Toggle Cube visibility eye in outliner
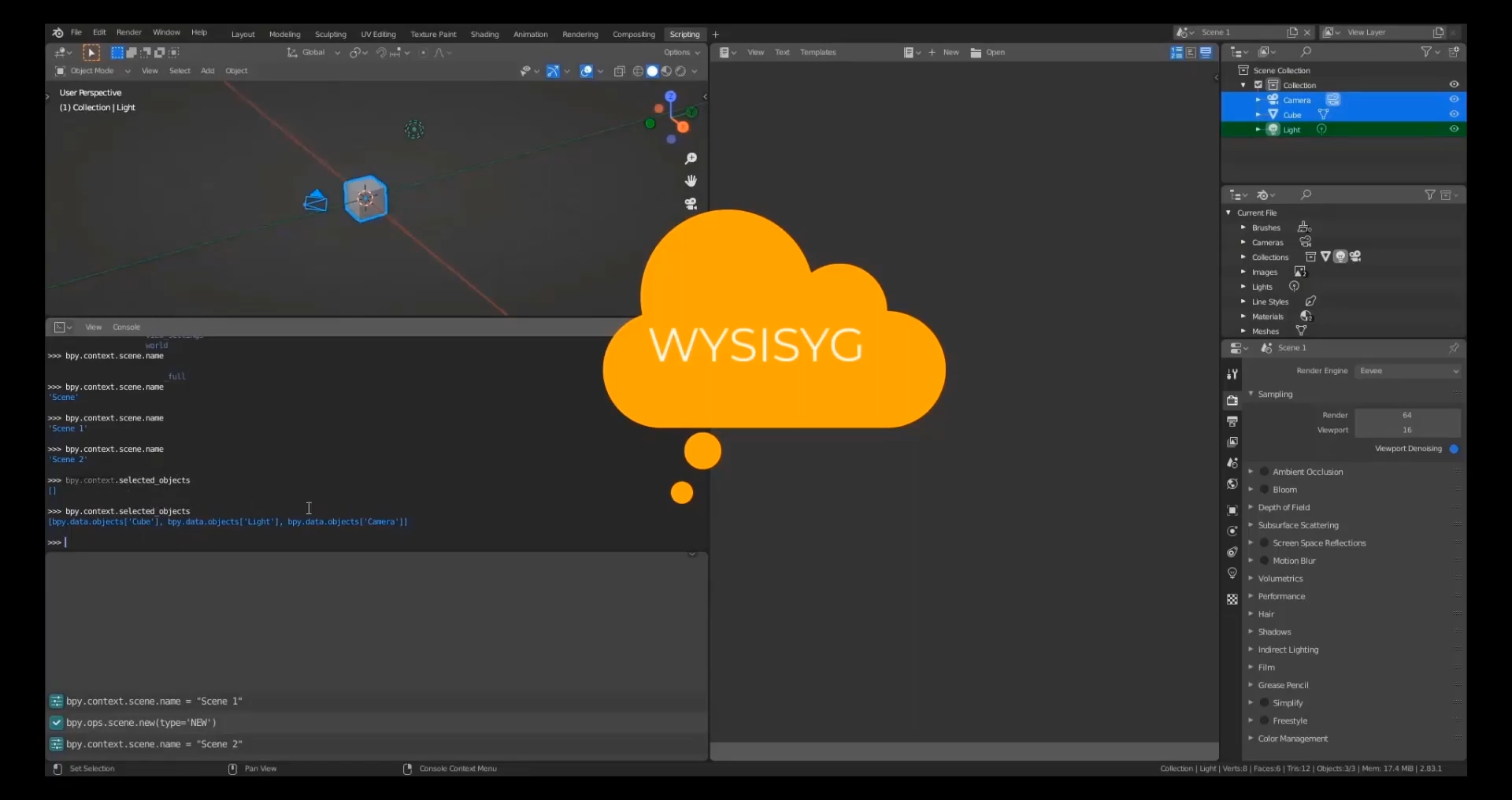This screenshot has width=1512, height=800. tap(1454, 114)
